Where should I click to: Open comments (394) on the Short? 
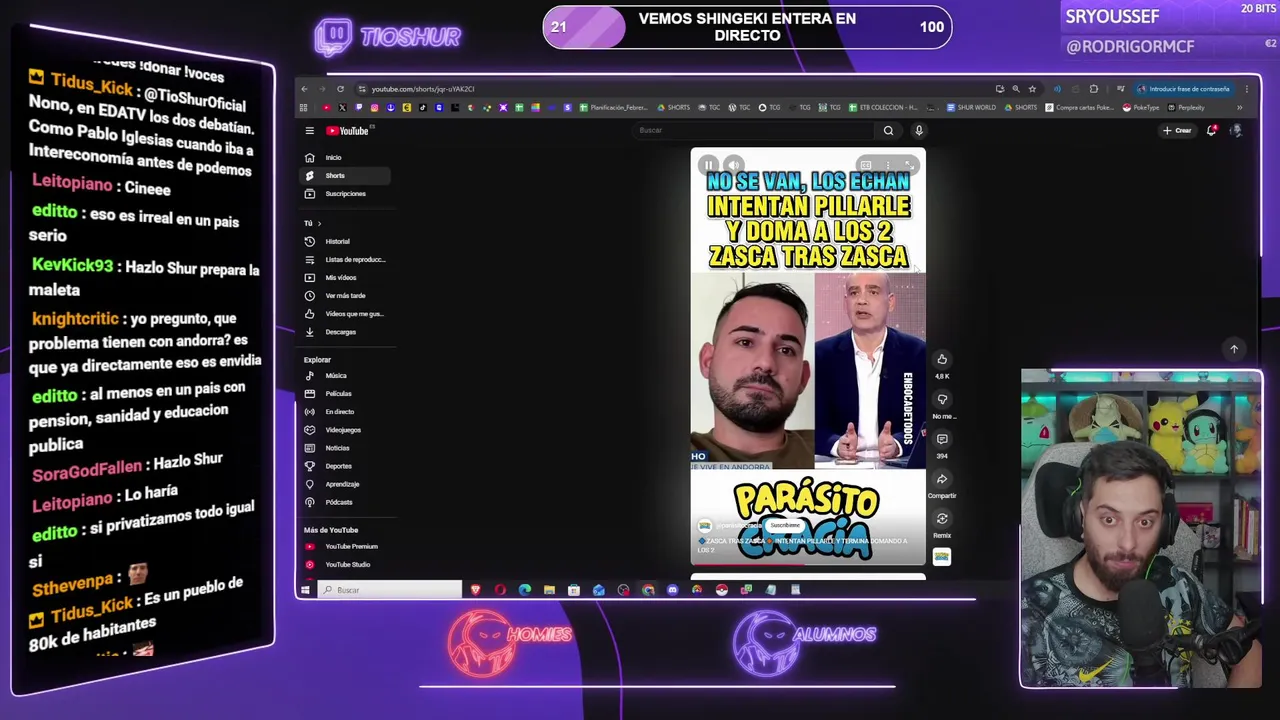[942, 439]
